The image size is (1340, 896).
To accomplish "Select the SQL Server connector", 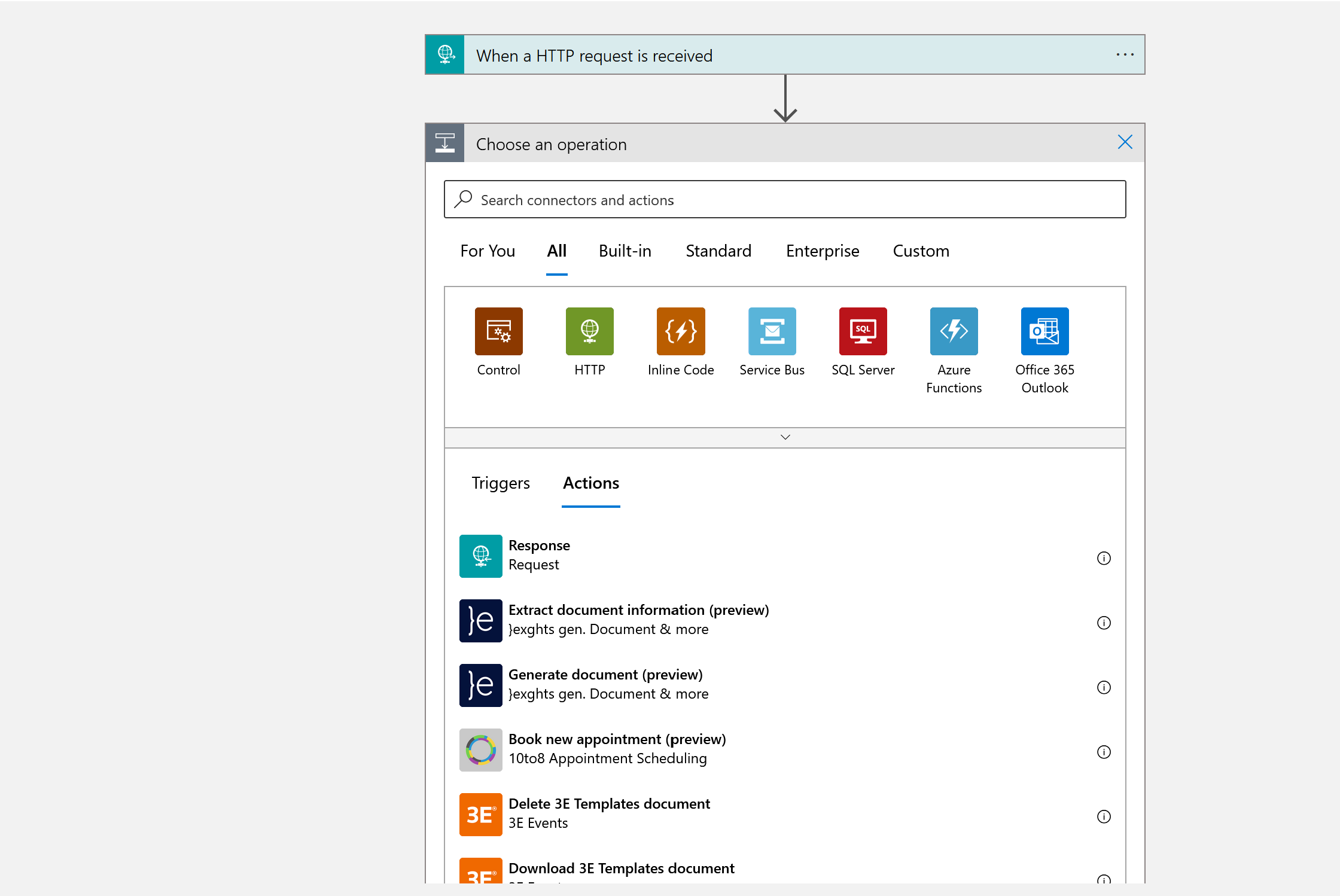I will coord(863,331).
